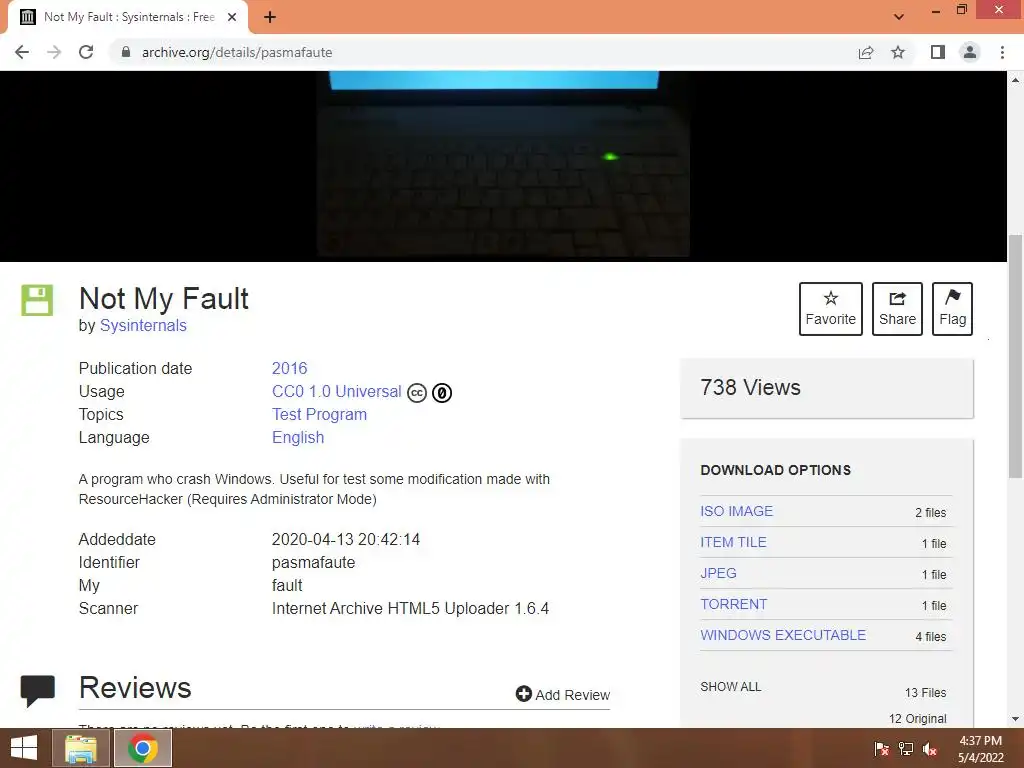Favorite this item with star button
The image size is (1024, 768).
(x=831, y=309)
